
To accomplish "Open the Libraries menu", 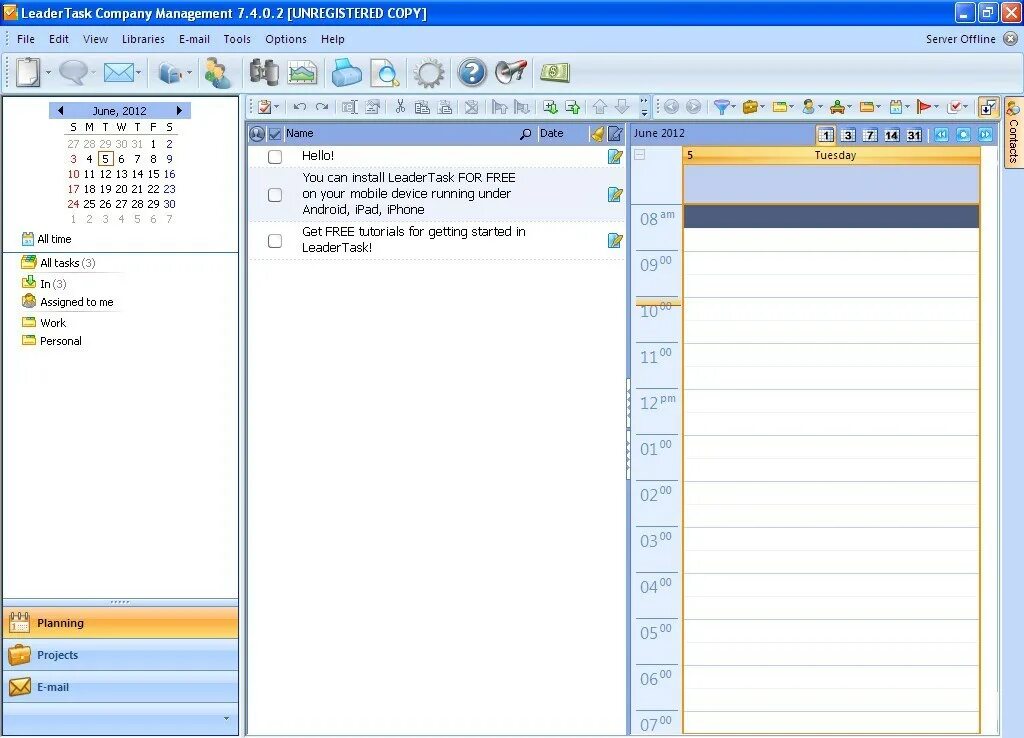I will [x=143, y=39].
